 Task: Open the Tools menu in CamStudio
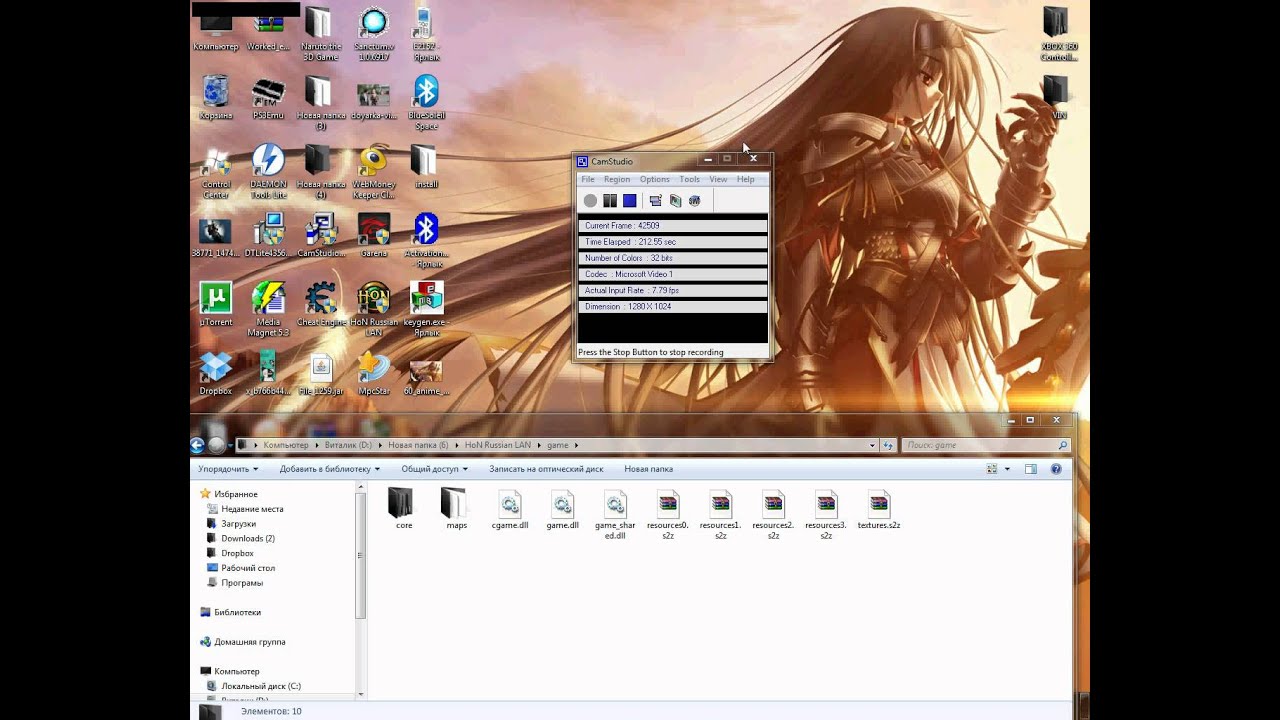690,180
